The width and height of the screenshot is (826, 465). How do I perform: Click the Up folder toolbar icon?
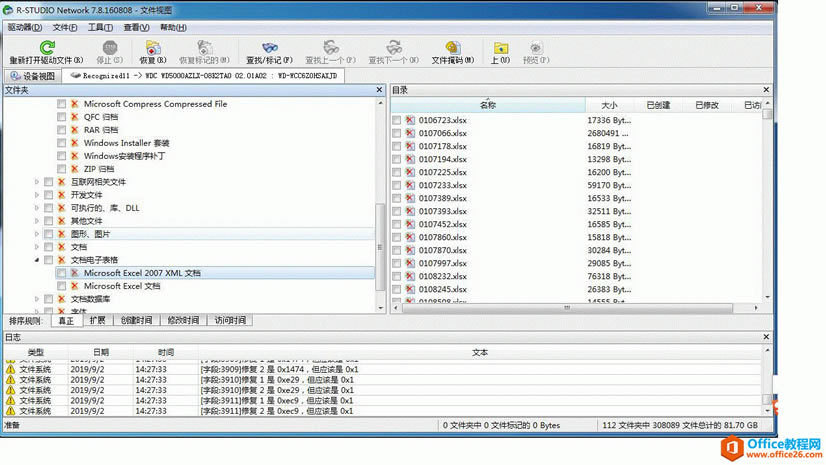(500, 48)
